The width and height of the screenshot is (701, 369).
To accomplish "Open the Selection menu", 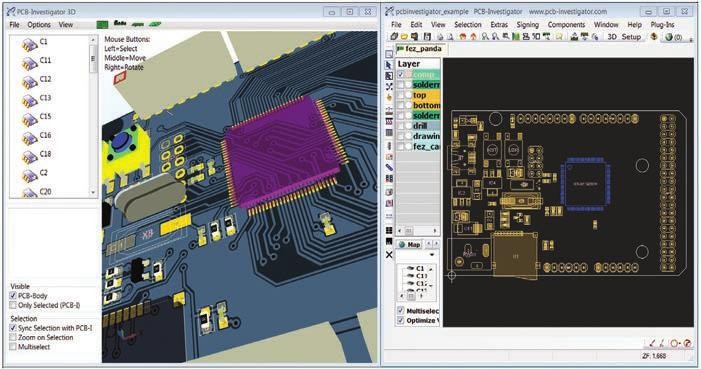I will (x=468, y=25).
